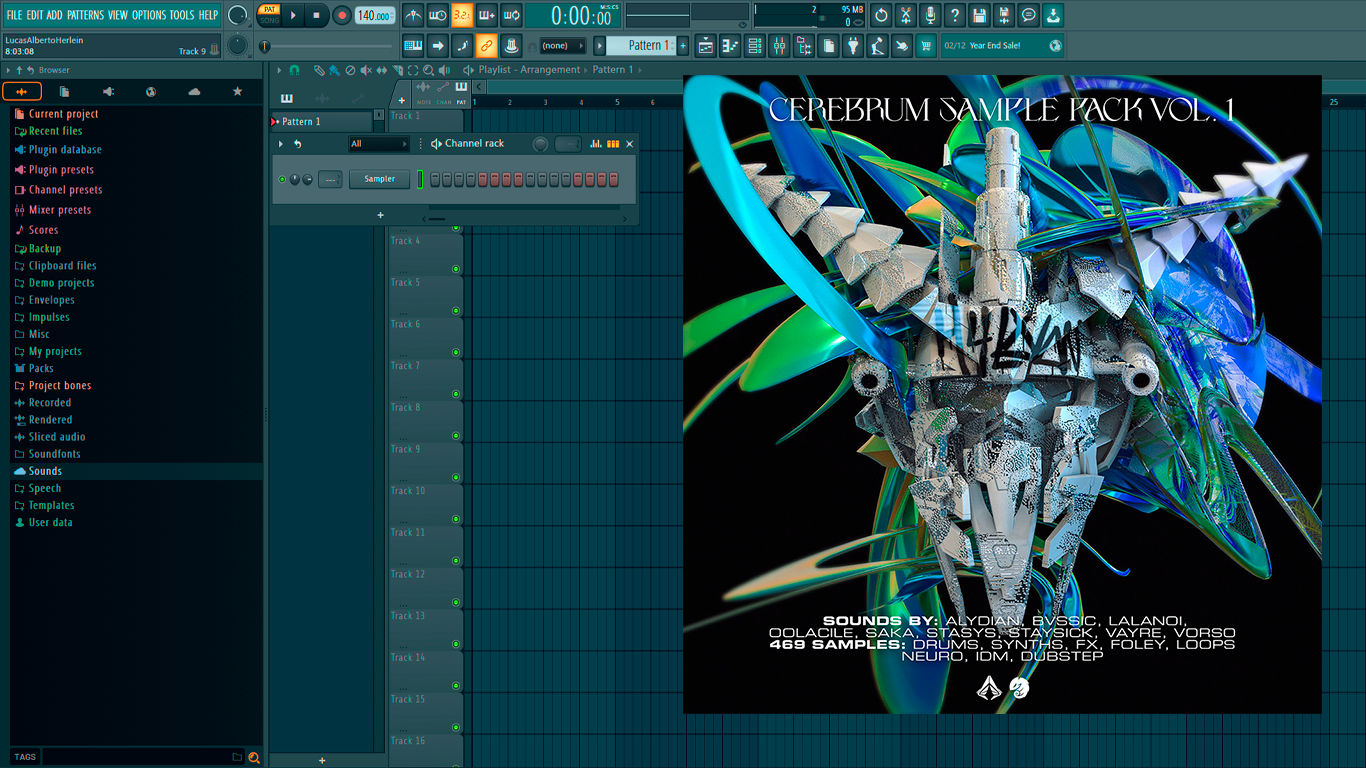Open the shopping cart shop icon
This screenshot has width=1366, height=768.
click(x=926, y=45)
